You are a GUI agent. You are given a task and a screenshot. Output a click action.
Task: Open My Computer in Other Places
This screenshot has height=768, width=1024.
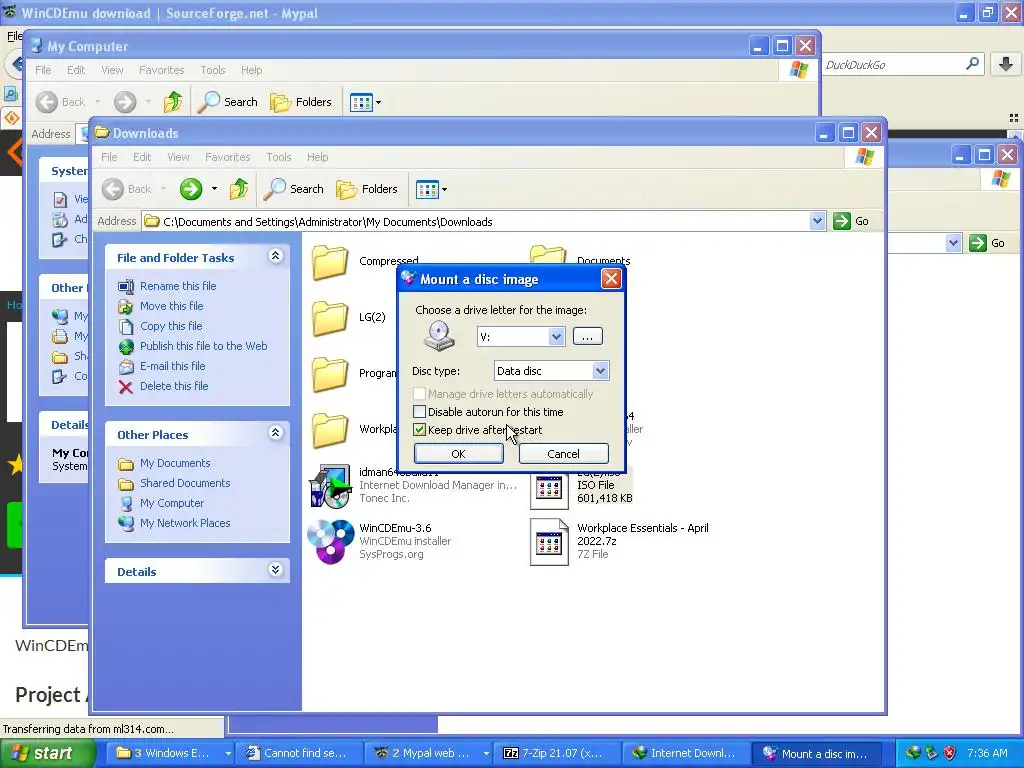[x=172, y=503]
